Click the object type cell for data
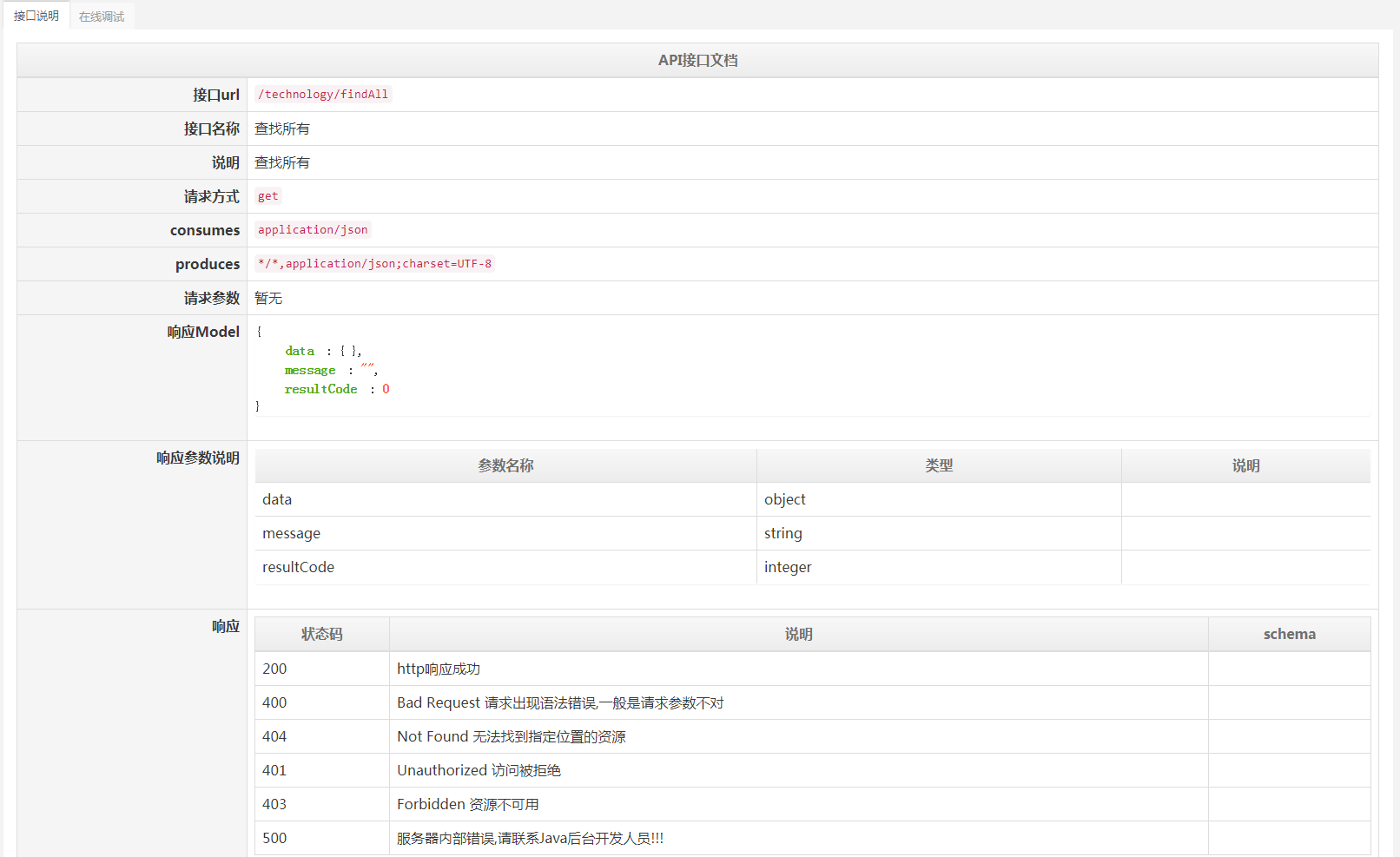This screenshot has height=857, width=1400. (x=784, y=499)
